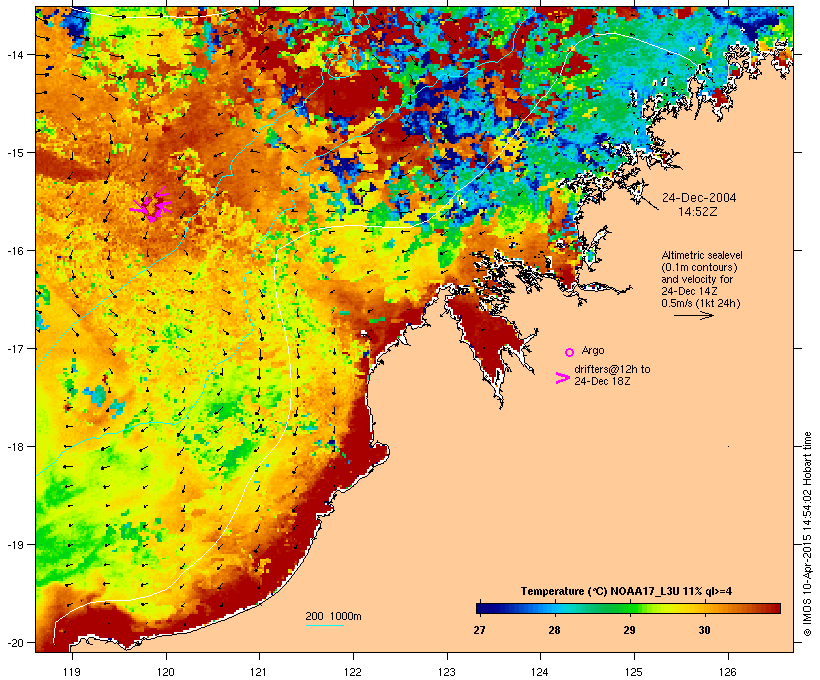Click the 200 1000m depth legend text
Viewport: 820px width, 680px height.
333,616
